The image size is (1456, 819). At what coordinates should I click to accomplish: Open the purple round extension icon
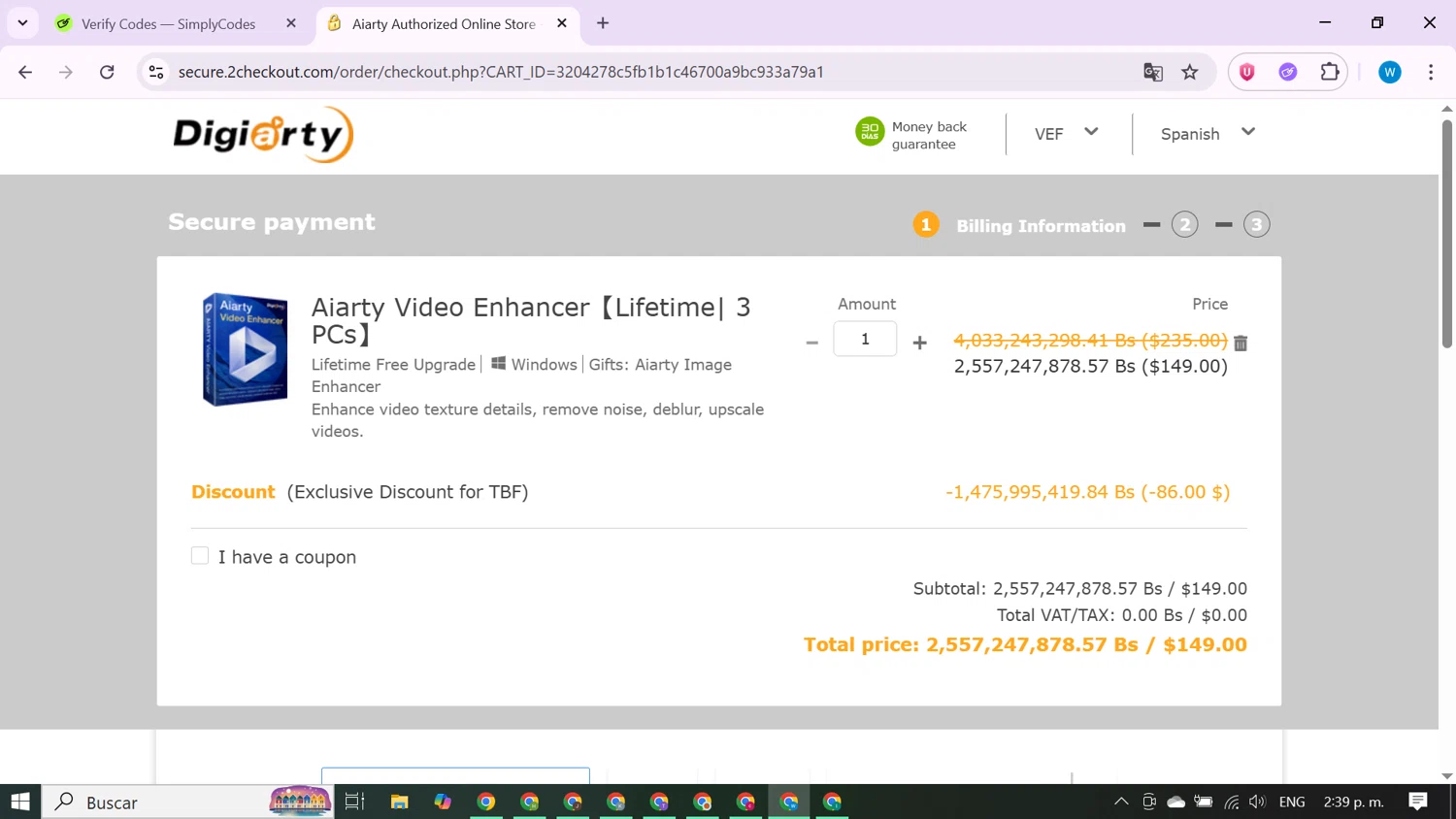coord(1288,72)
